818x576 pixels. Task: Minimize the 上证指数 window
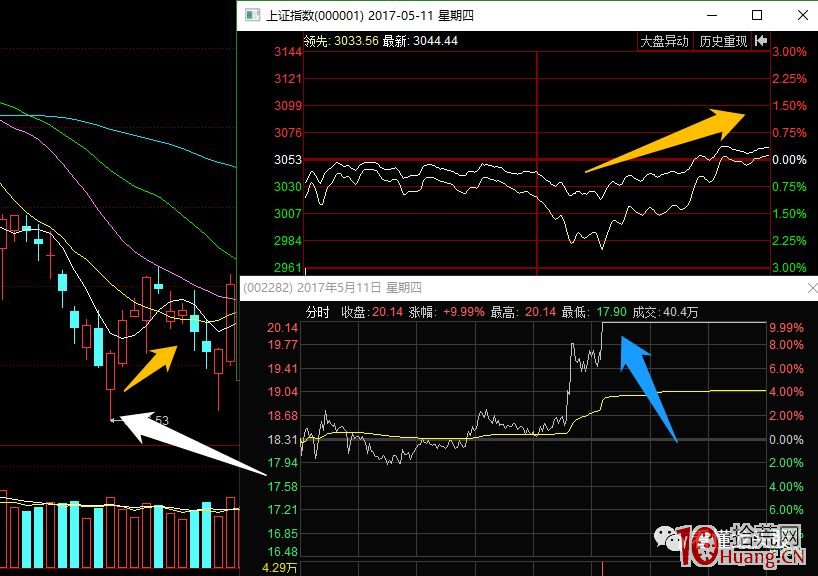[x=712, y=15]
